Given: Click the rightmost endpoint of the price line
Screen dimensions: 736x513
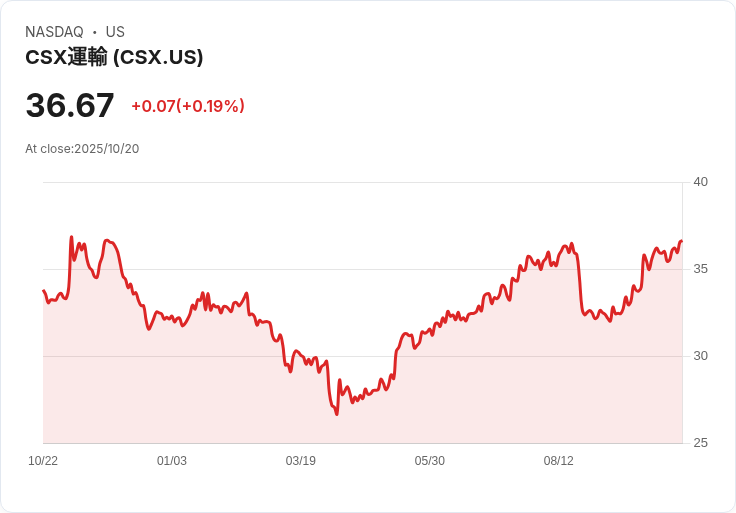Looking at the screenshot, I should point(681,241).
